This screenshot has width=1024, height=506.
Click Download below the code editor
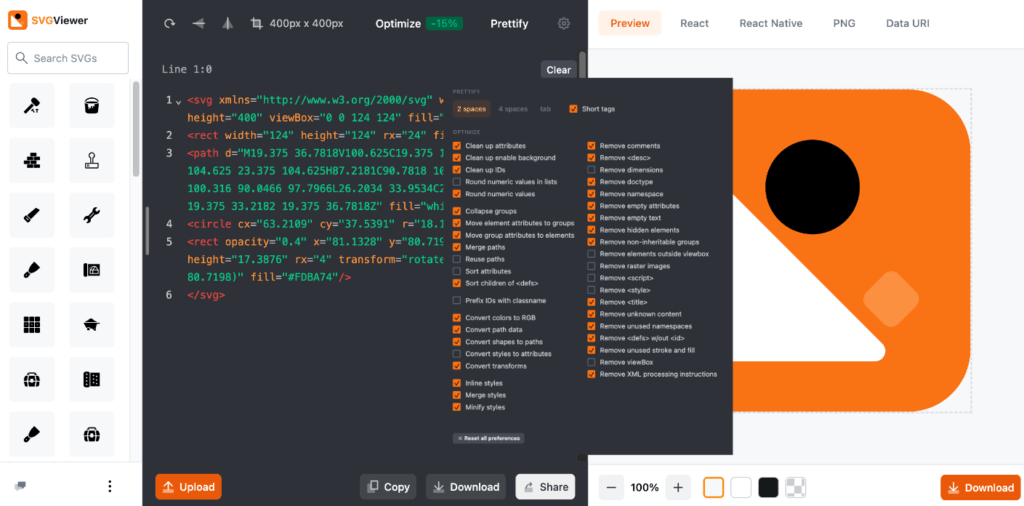point(466,487)
